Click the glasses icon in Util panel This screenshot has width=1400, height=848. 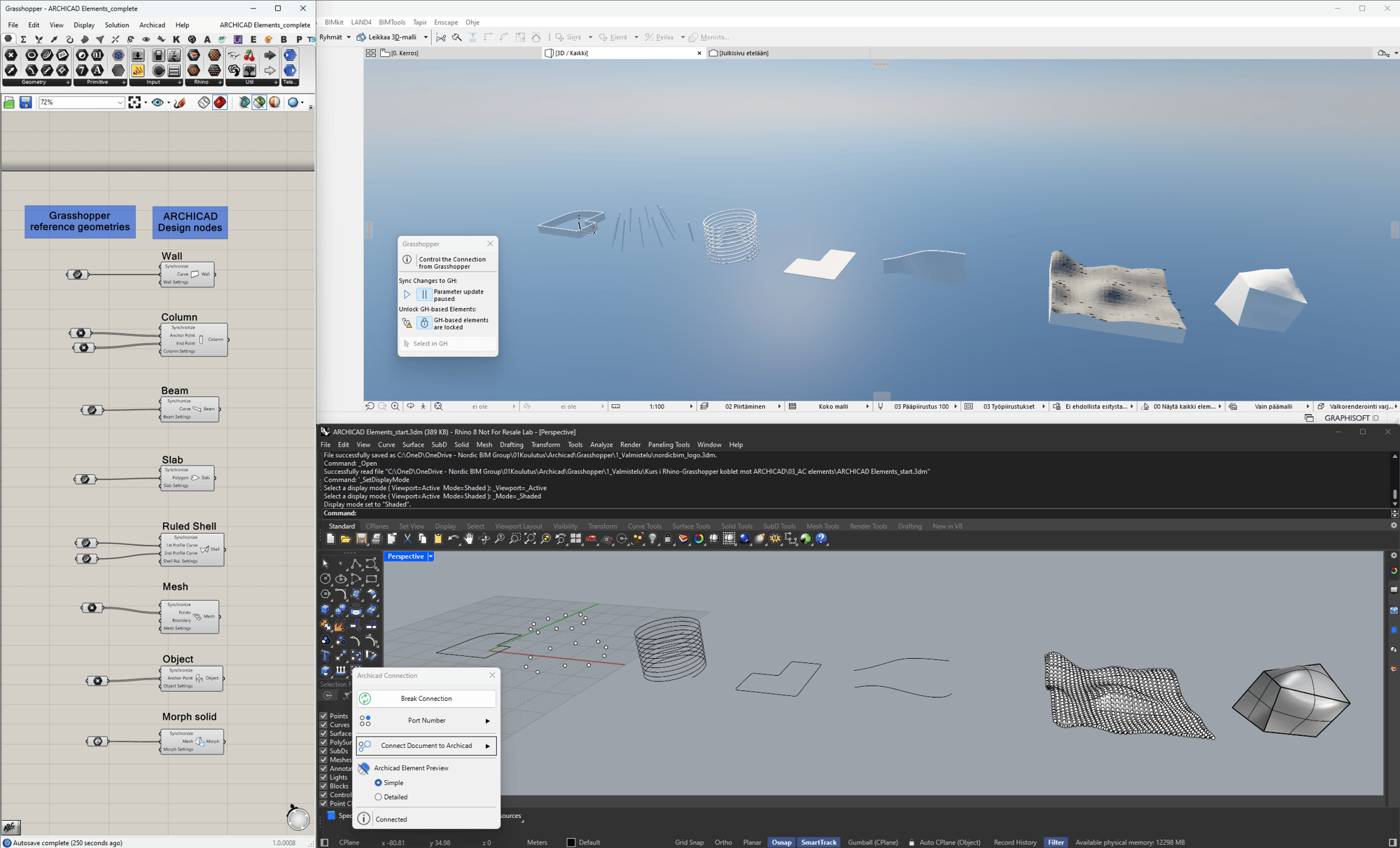[x=234, y=55]
